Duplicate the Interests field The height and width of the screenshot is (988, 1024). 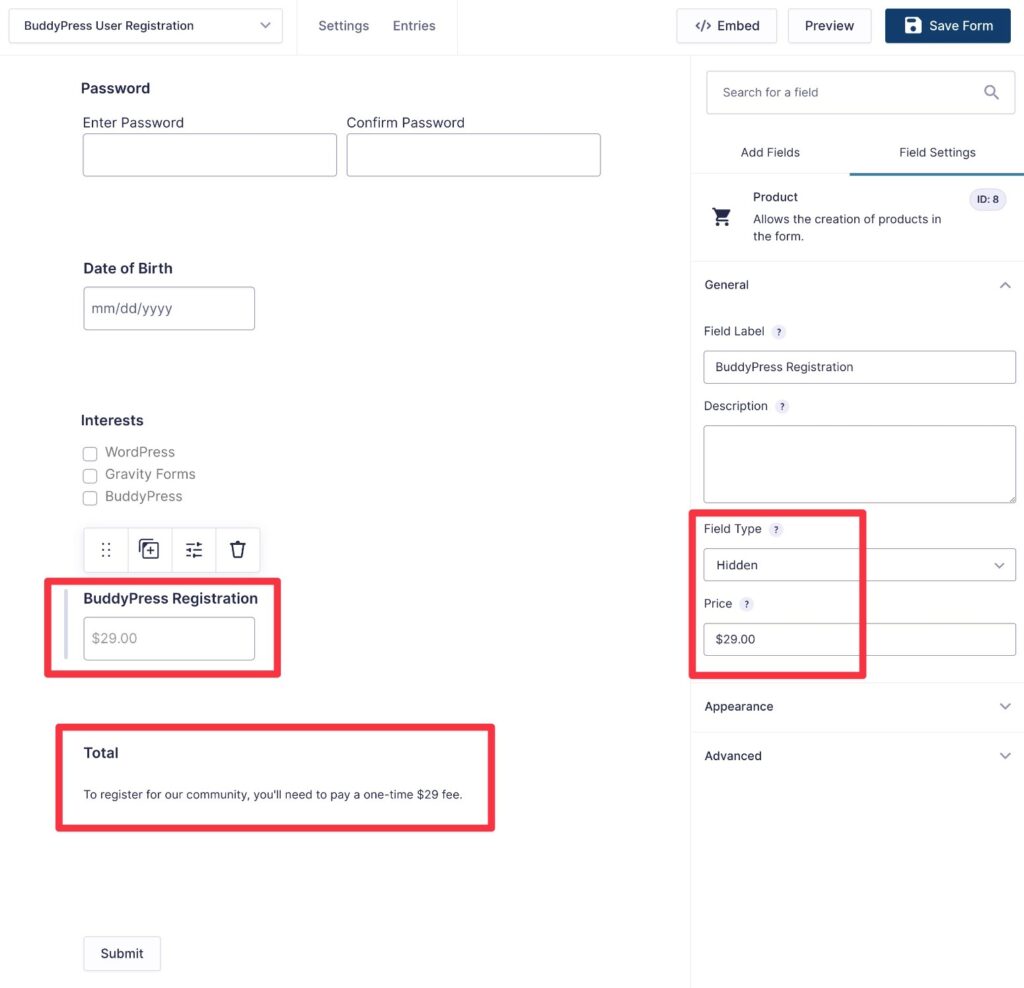pyautogui.click(x=150, y=549)
